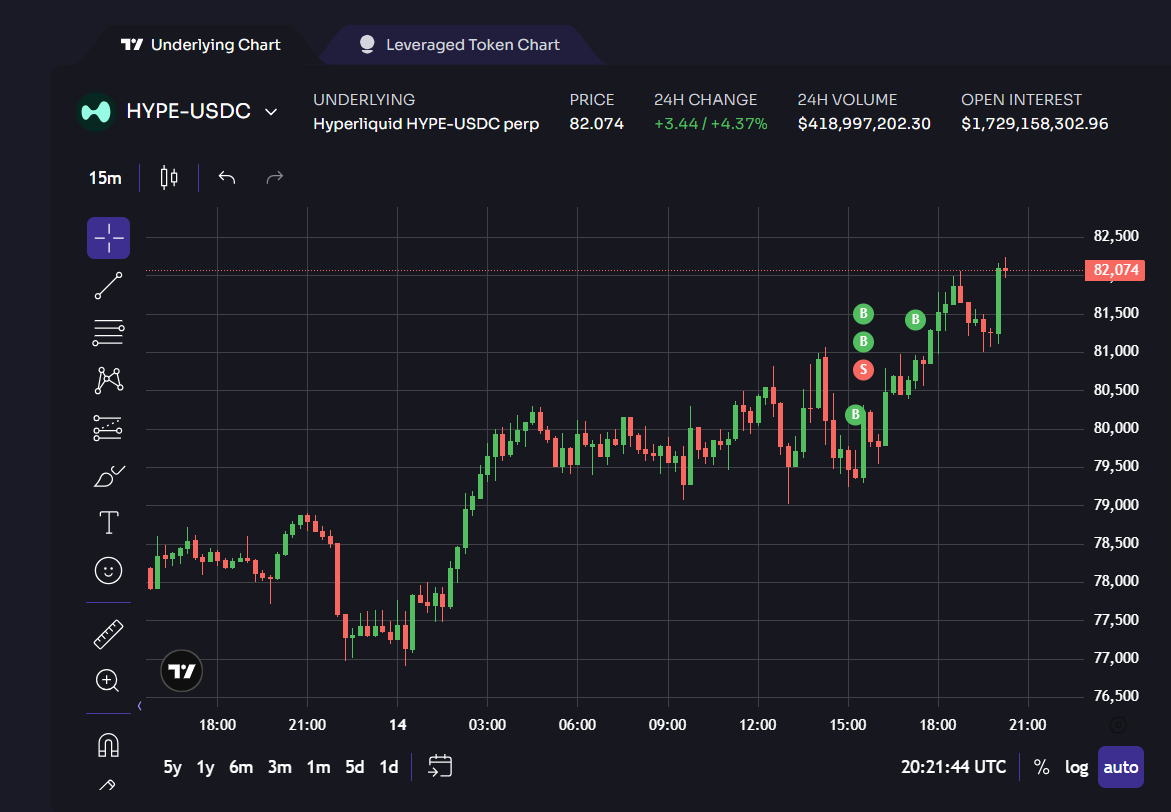
Task: Switch to the Leveraged Token Chart tab
Action: (459, 45)
